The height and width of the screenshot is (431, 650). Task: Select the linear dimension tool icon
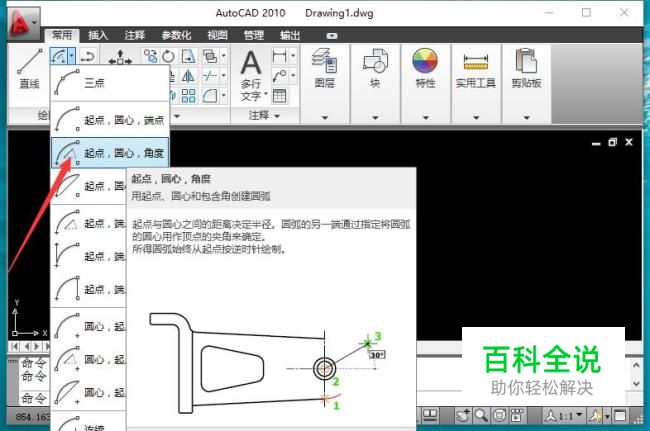[280, 56]
